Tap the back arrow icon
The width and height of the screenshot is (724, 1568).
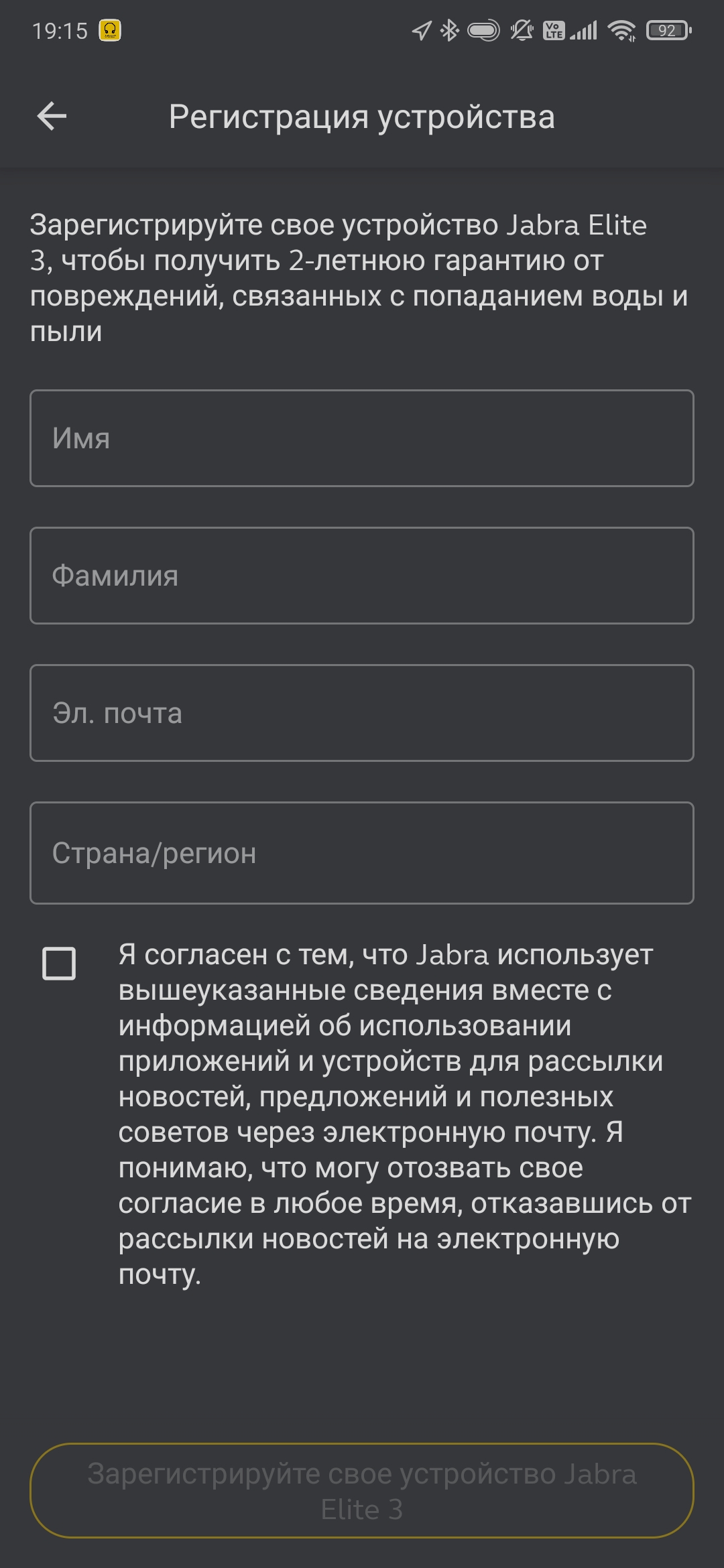tap(52, 117)
